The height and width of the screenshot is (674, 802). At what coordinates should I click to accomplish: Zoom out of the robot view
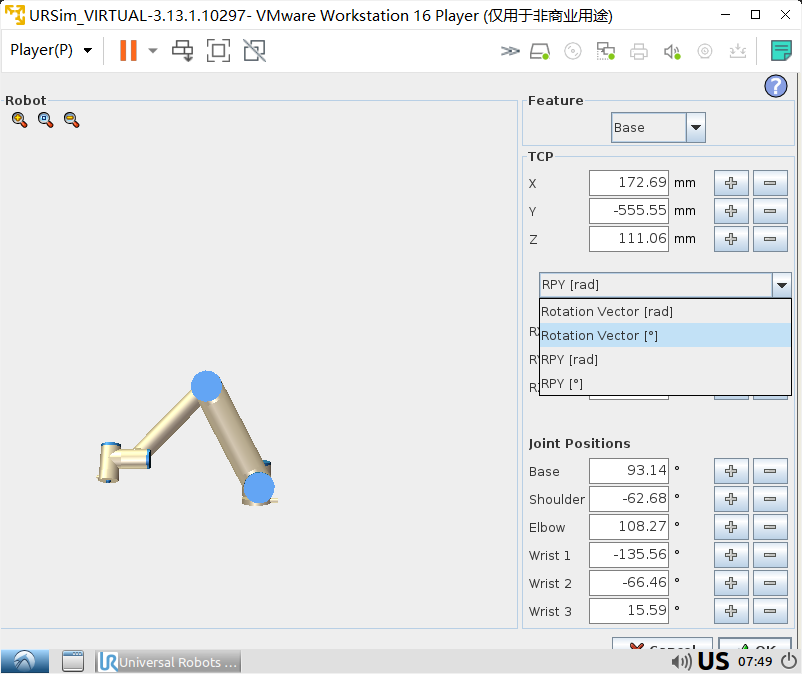tap(70, 119)
